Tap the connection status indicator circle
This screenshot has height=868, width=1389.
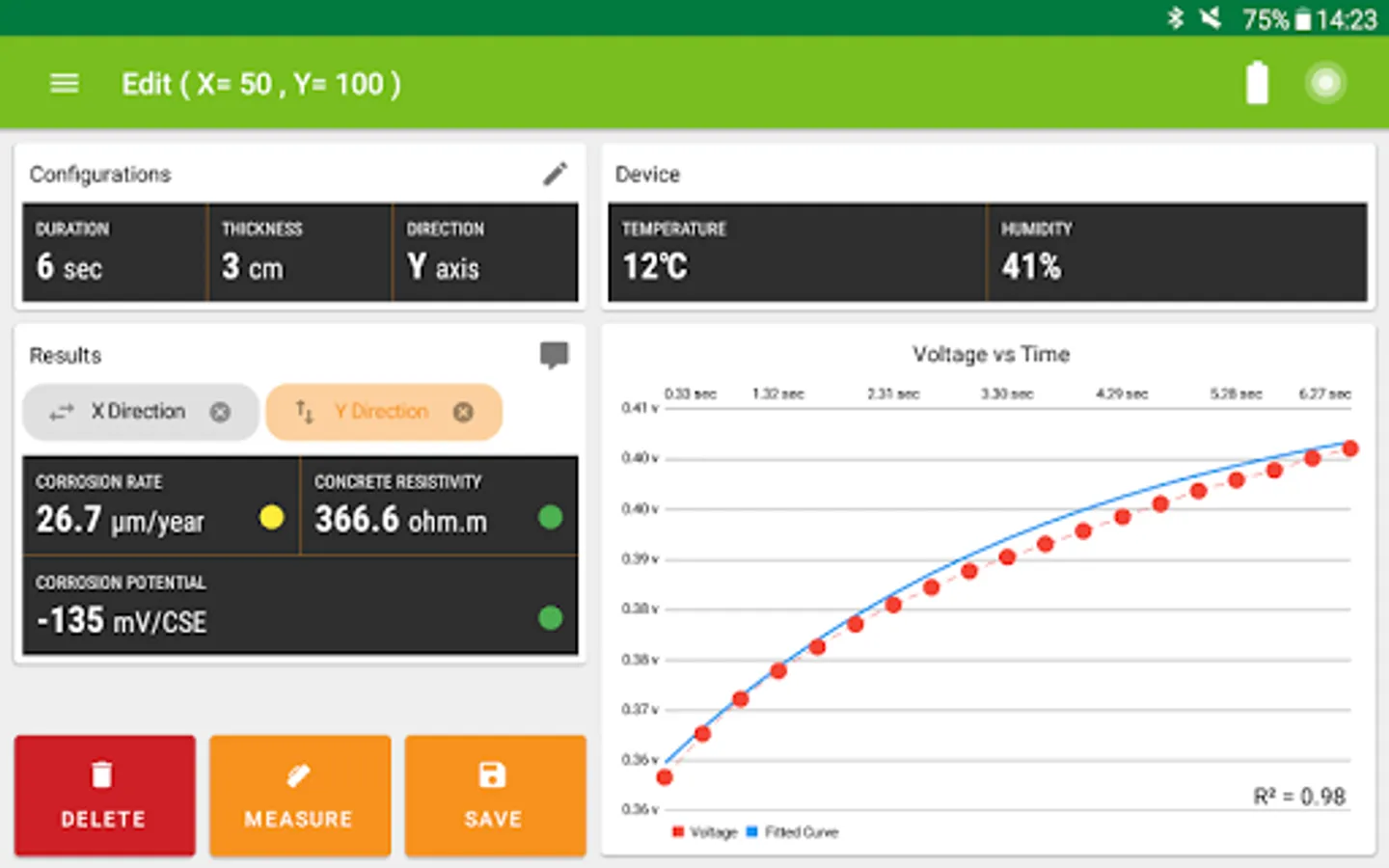coord(1326,83)
